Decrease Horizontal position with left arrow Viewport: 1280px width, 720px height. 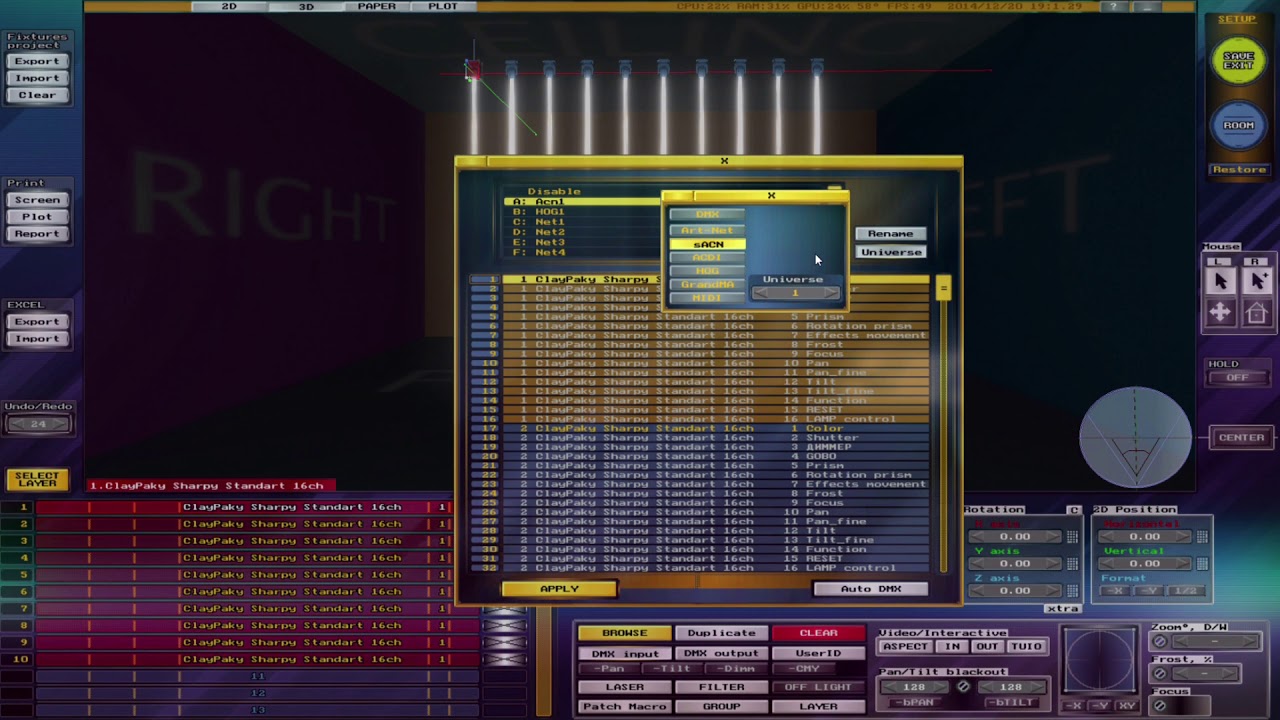[1108, 537]
